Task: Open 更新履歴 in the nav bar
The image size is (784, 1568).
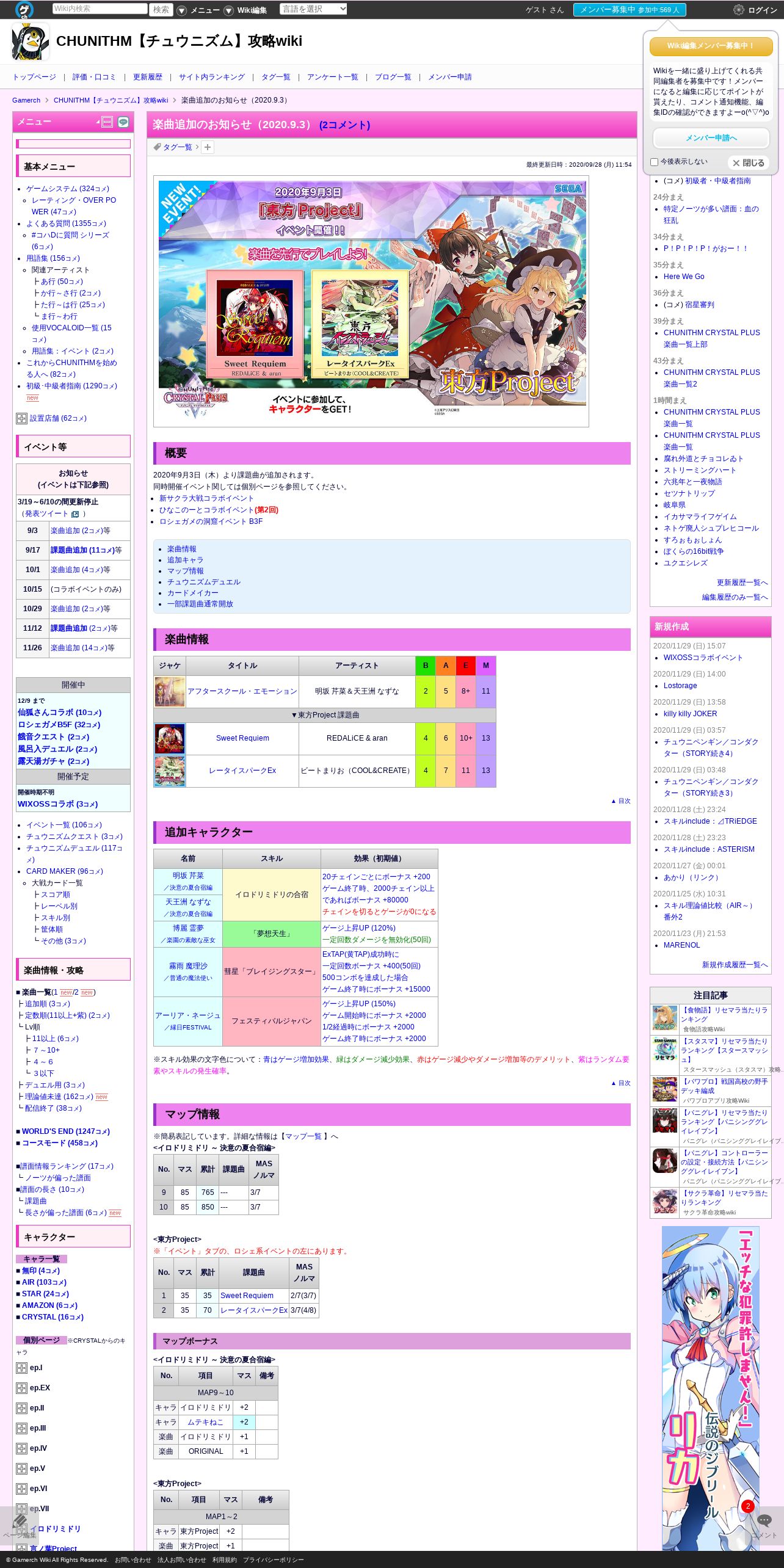Action: pyautogui.click(x=148, y=77)
